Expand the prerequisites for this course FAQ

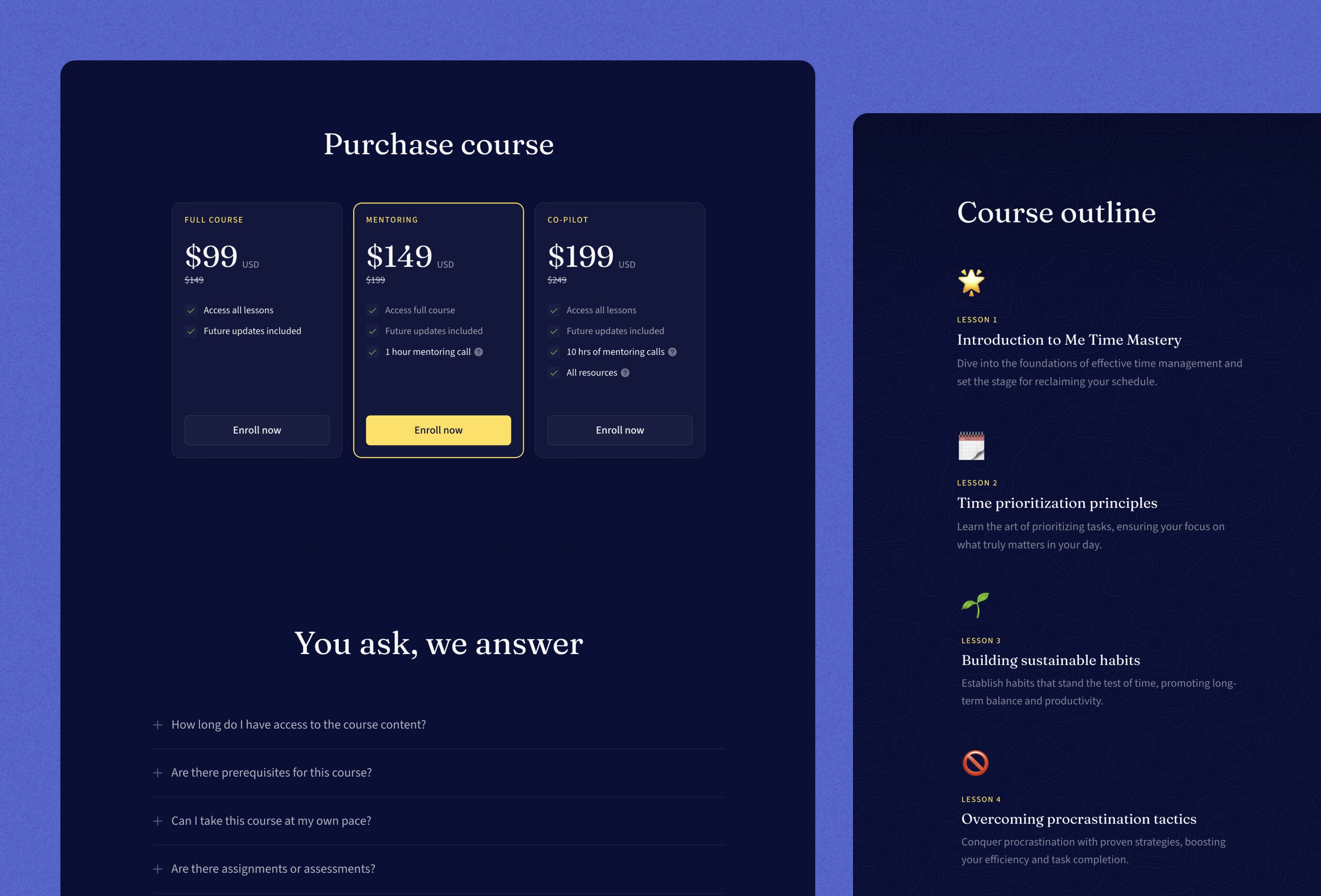click(x=157, y=772)
